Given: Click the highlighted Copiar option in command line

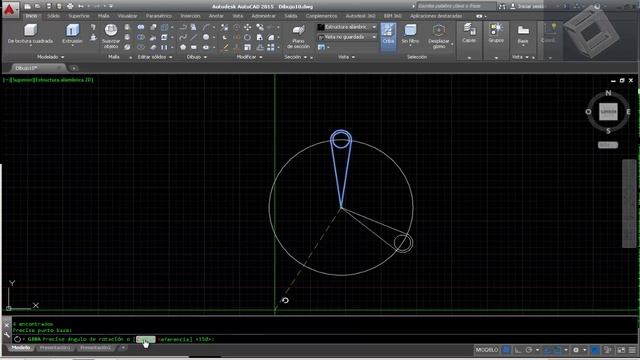Looking at the screenshot, I should [x=145, y=339].
